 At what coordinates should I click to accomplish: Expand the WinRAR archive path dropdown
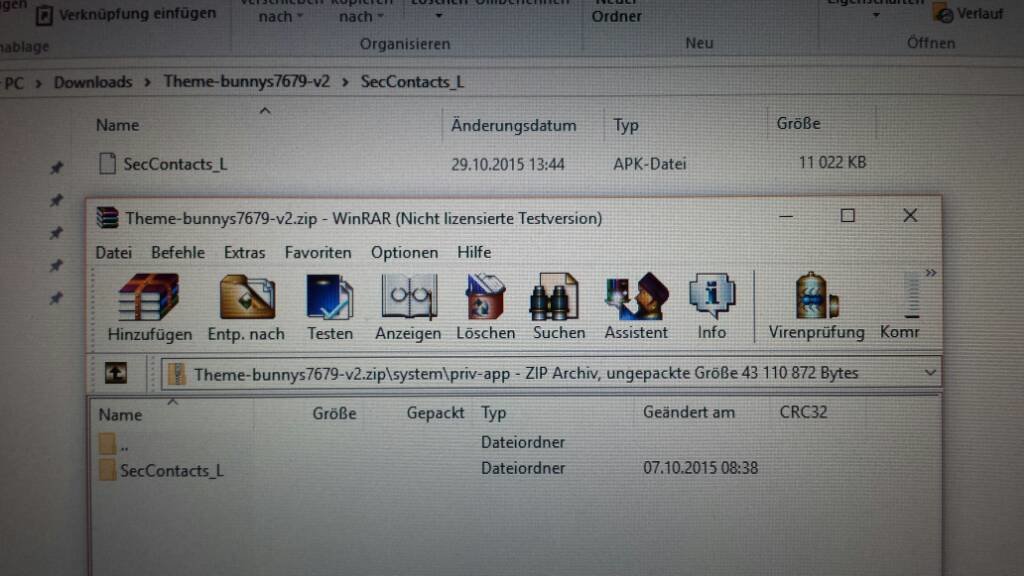(x=930, y=373)
